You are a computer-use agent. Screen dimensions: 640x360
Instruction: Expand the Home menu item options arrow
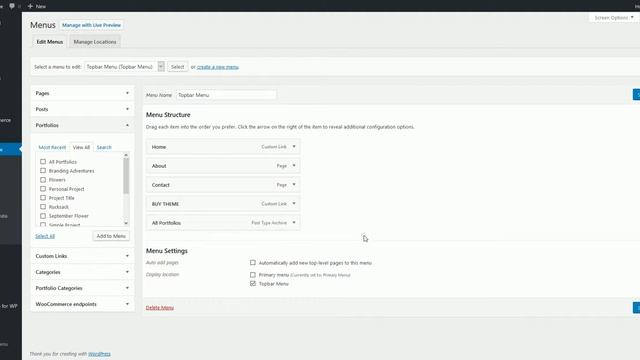(x=294, y=147)
